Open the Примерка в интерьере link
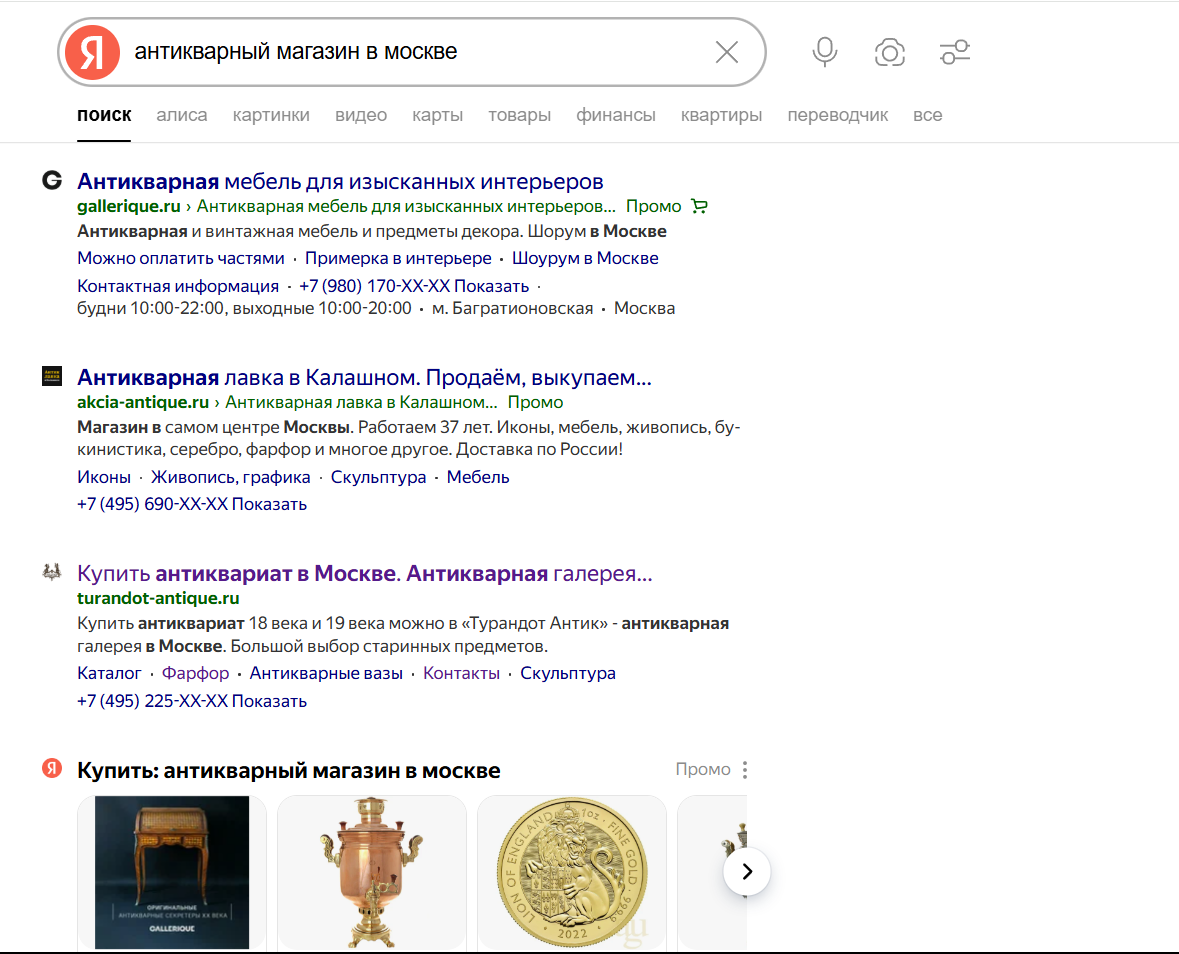Screen dimensions: 1179x954 (398, 258)
